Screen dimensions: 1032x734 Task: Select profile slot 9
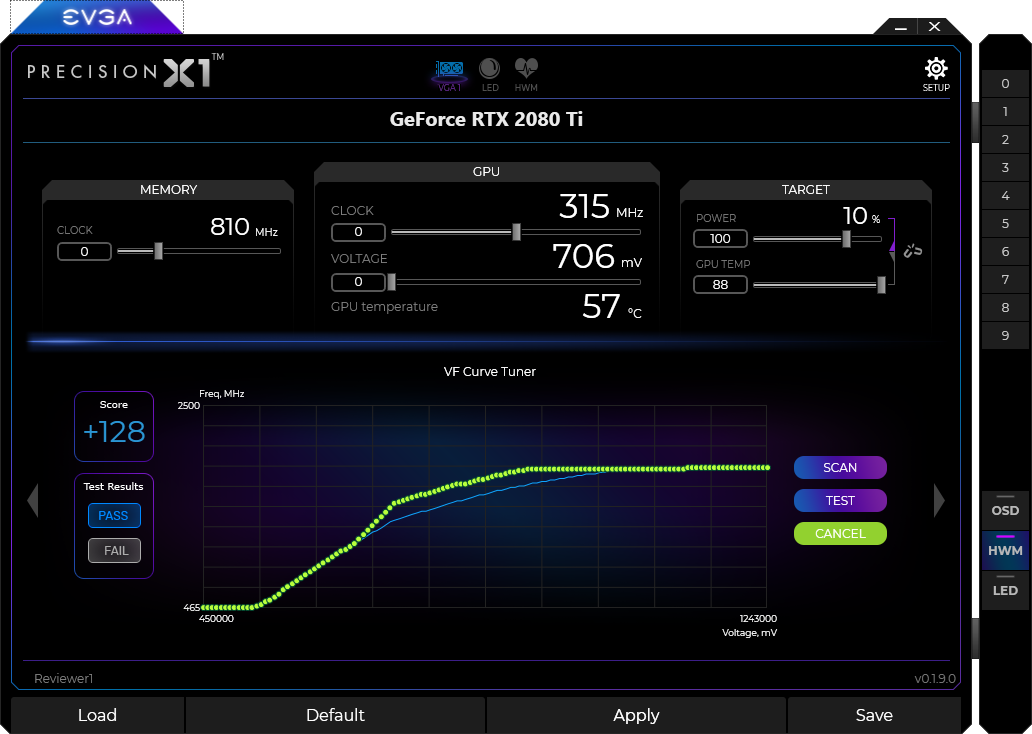coord(1005,335)
